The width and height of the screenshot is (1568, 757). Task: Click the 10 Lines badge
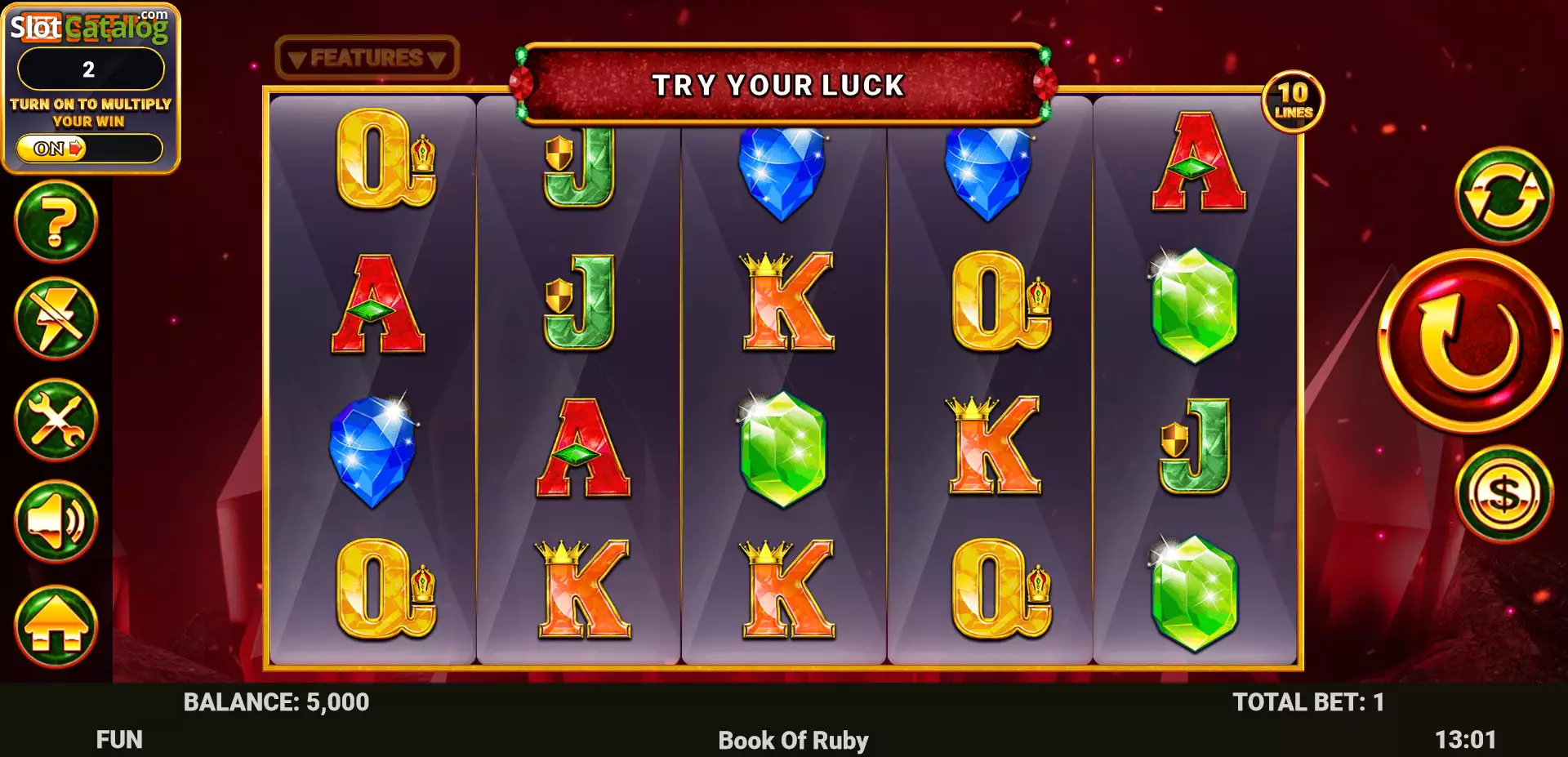click(1293, 101)
